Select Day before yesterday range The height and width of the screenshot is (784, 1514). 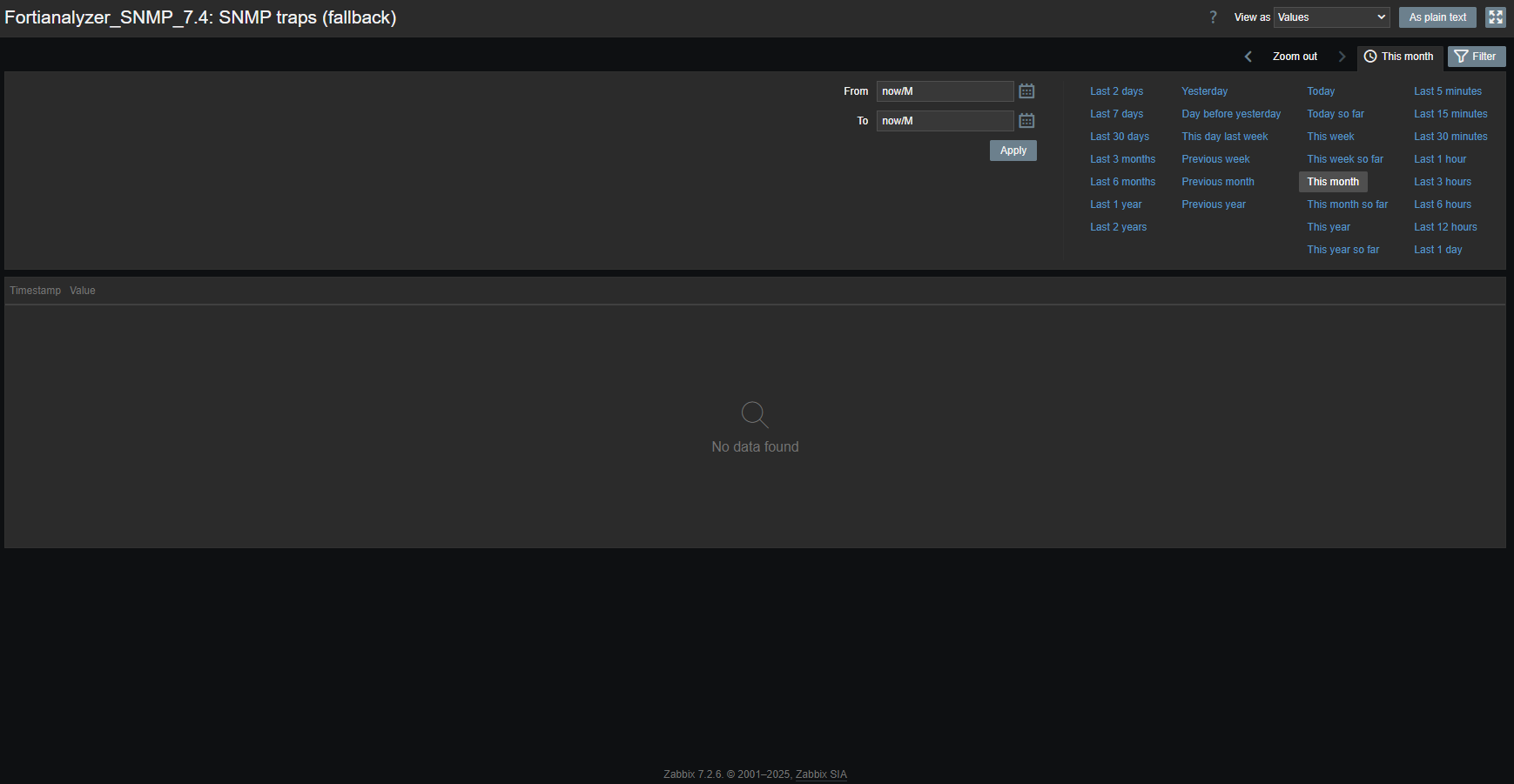tap(1231, 114)
